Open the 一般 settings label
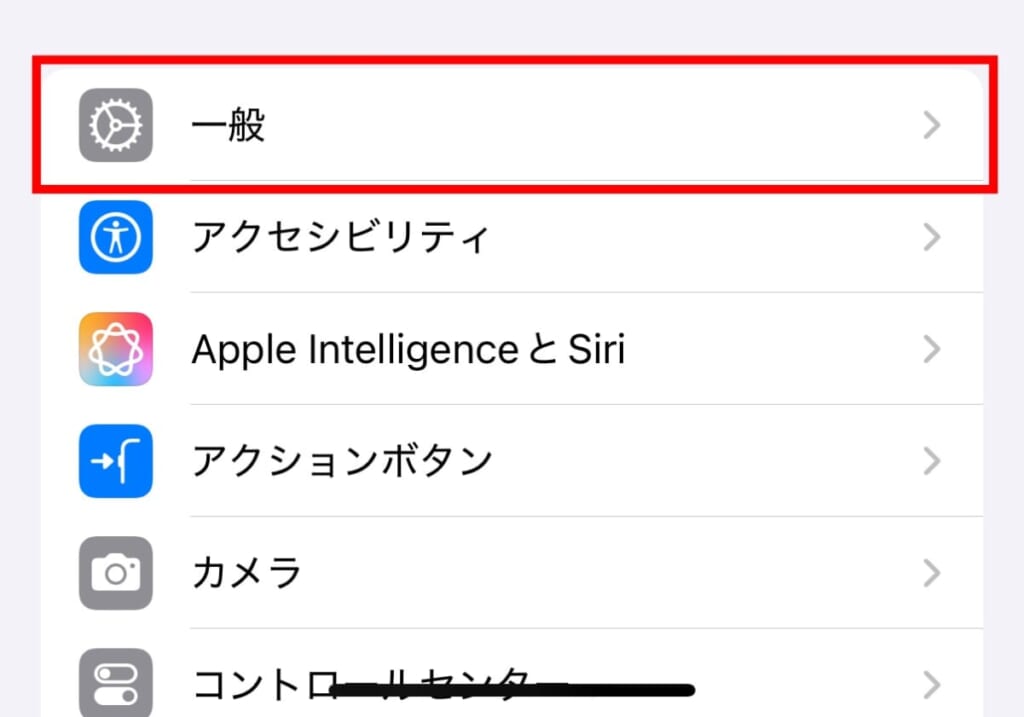Image resolution: width=1024 pixels, height=717 pixels. [228, 126]
